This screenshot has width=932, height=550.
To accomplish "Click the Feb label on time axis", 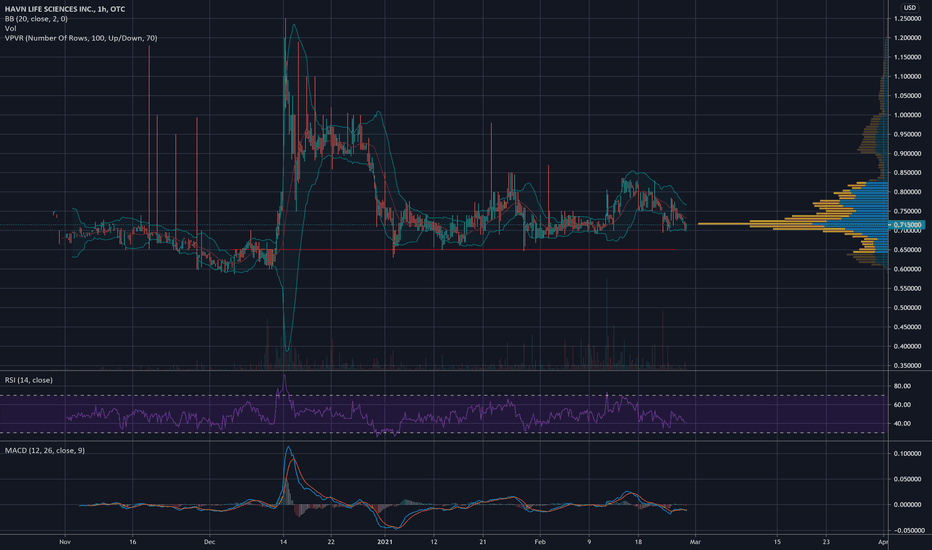I will point(540,542).
